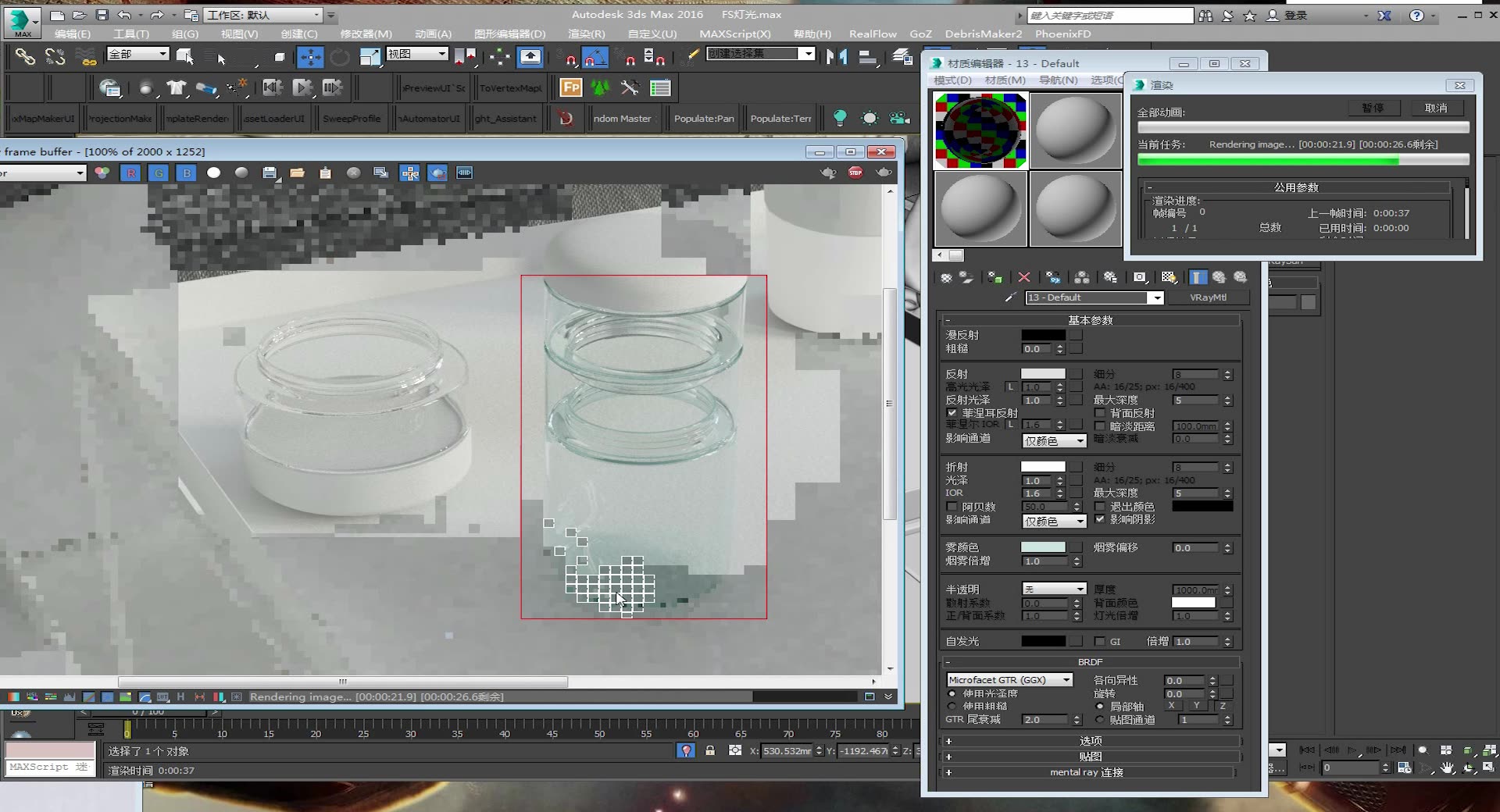Open 导航(N) menu in material editor
The height and width of the screenshot is (812, 1500).
[x=1058, y=80]
